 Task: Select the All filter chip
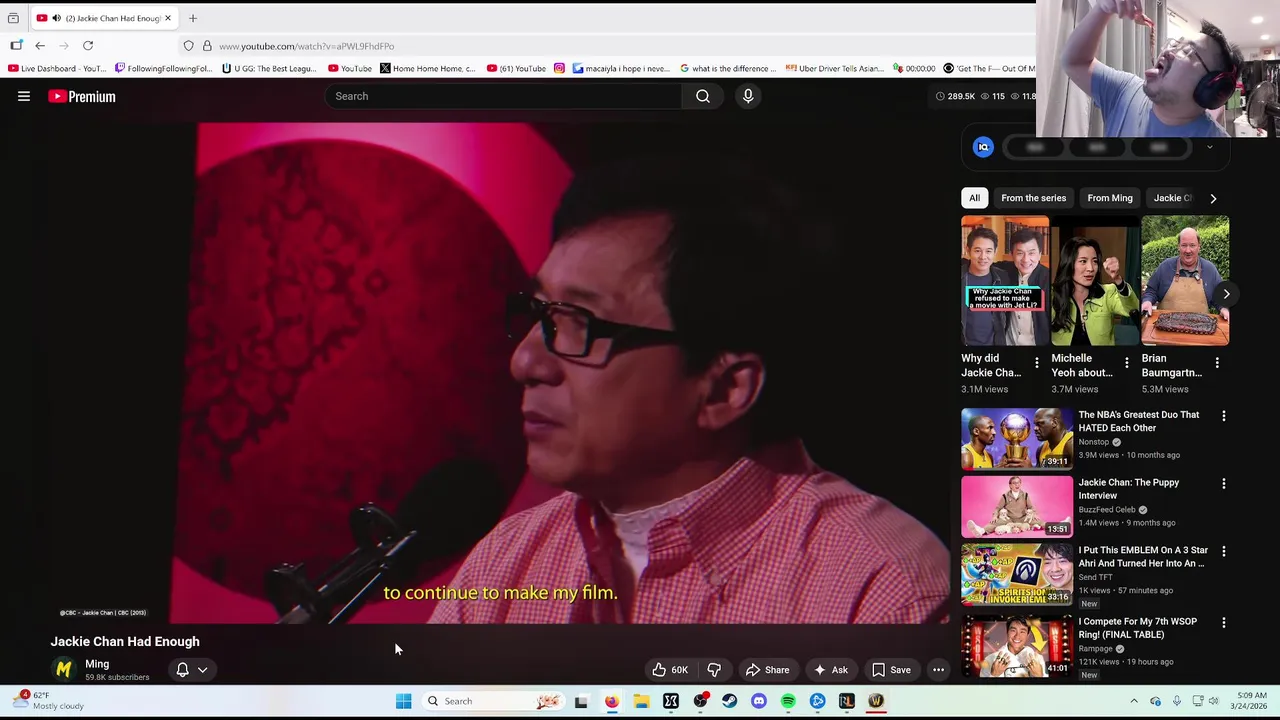(974, 198)
